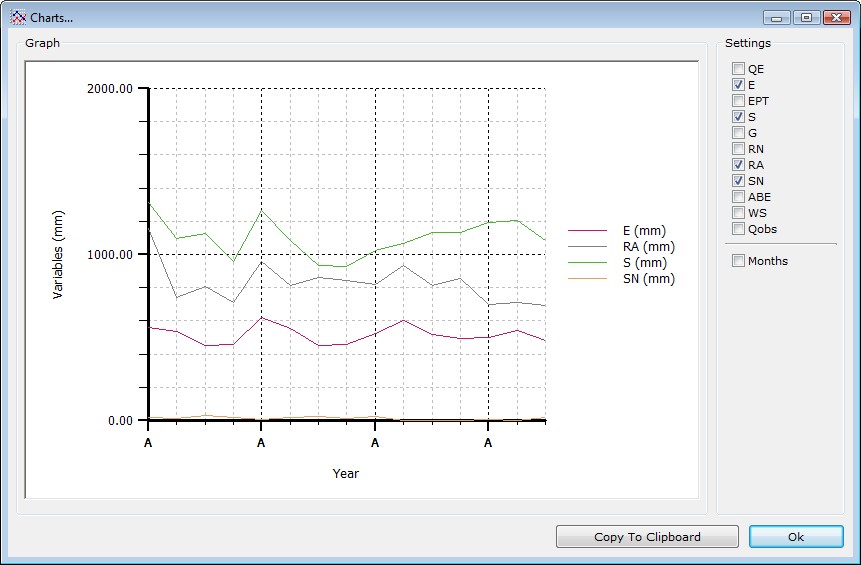Screen dimensions: 861x565
Task: Enable the ABE variable checkbox
Action: [738, 197]
